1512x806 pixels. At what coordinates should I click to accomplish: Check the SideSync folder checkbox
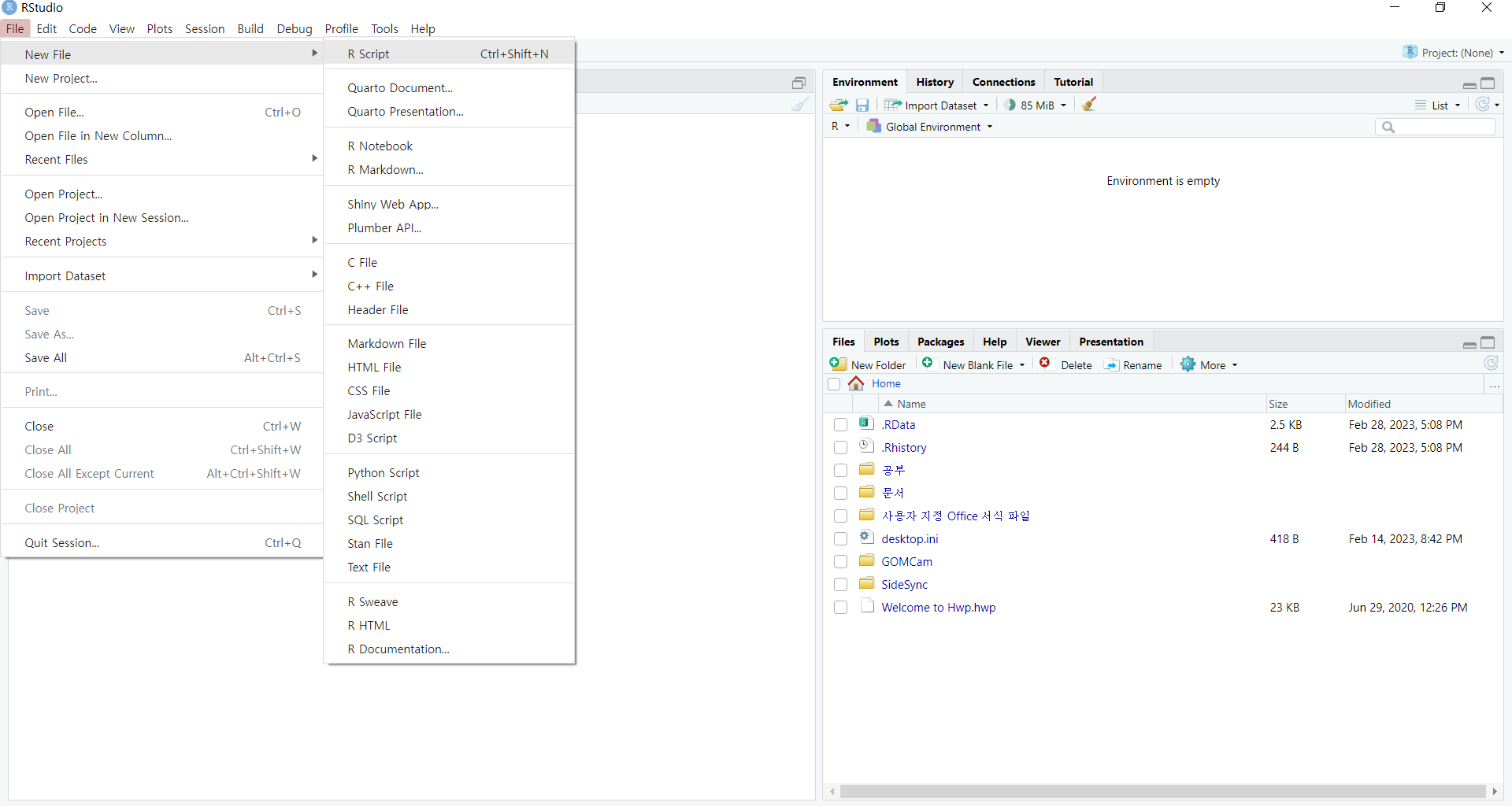(840, 585)
